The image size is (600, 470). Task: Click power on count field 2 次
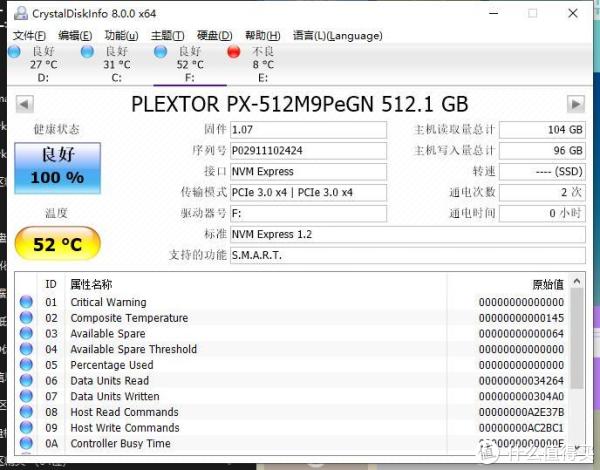pyautogui.click(x=542, y=193)
